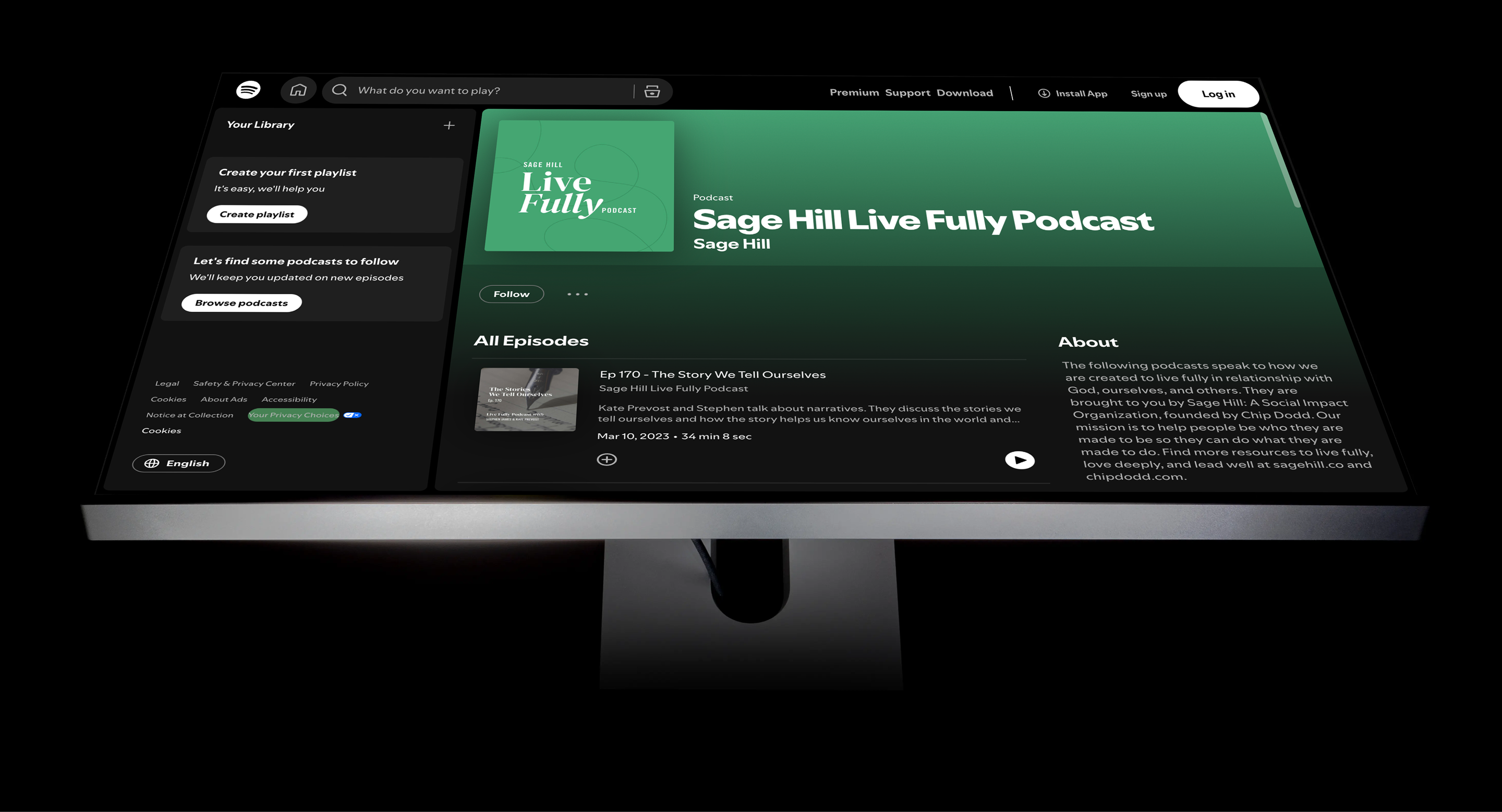
Task: Click the Spotify logo
Action: tap(248, 90)
